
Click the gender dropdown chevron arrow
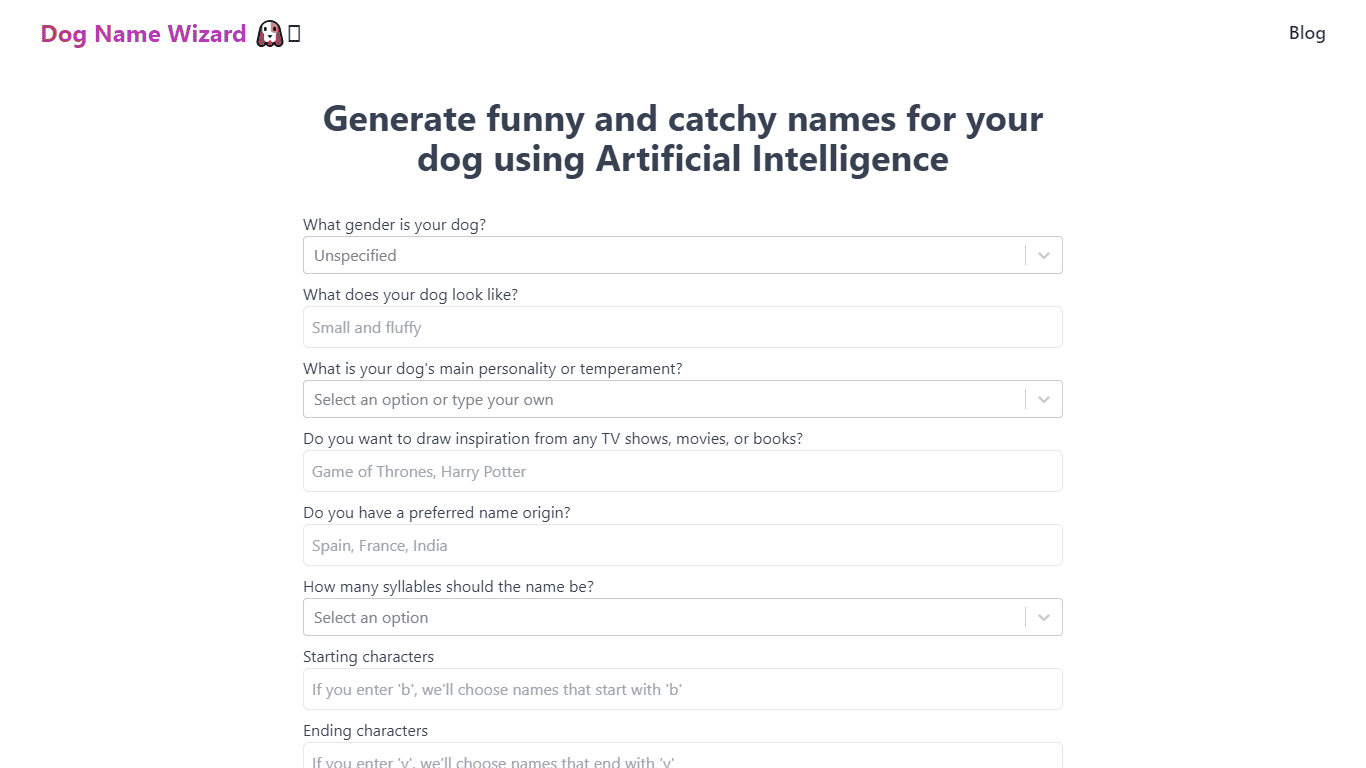pos(1043,255)
